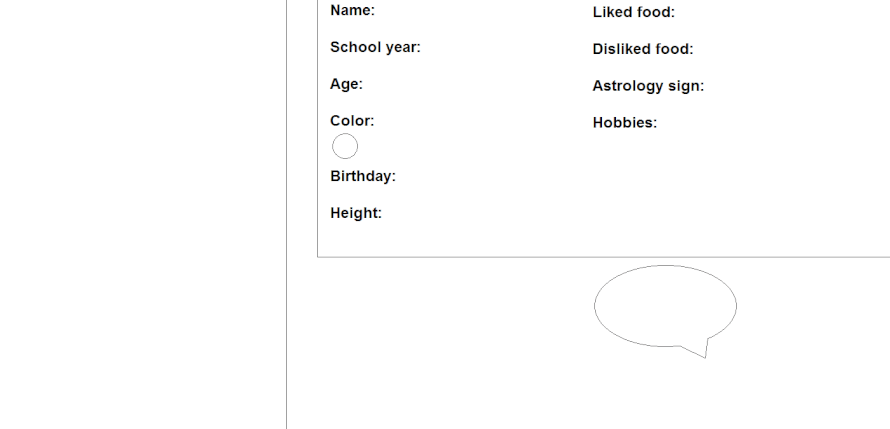This screenshot has width=890, height=429.
Task: Select the oval speech bubble
Action: pyautogui.click(x=664, y=305)
